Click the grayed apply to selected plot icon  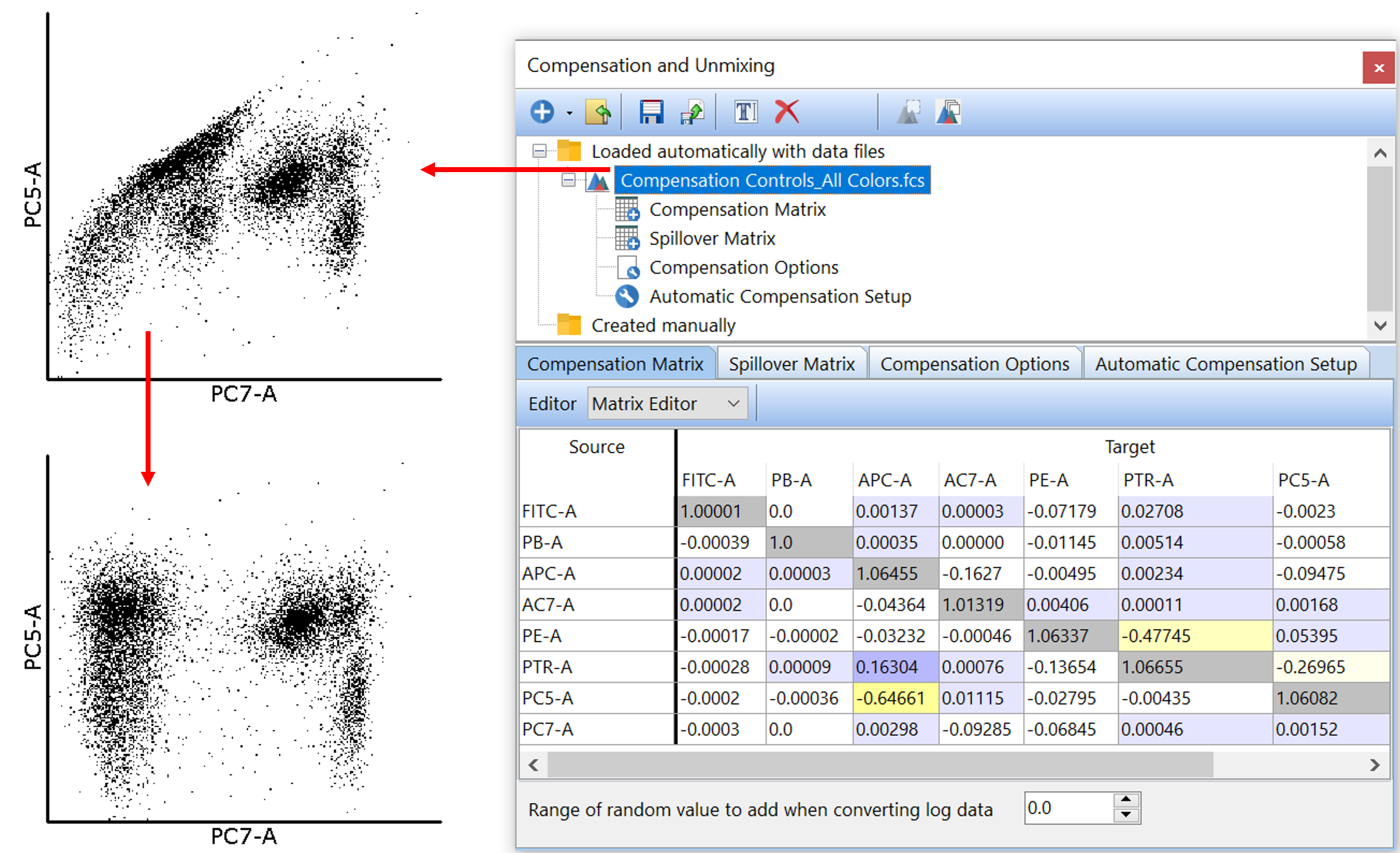[x=908, y=112]
